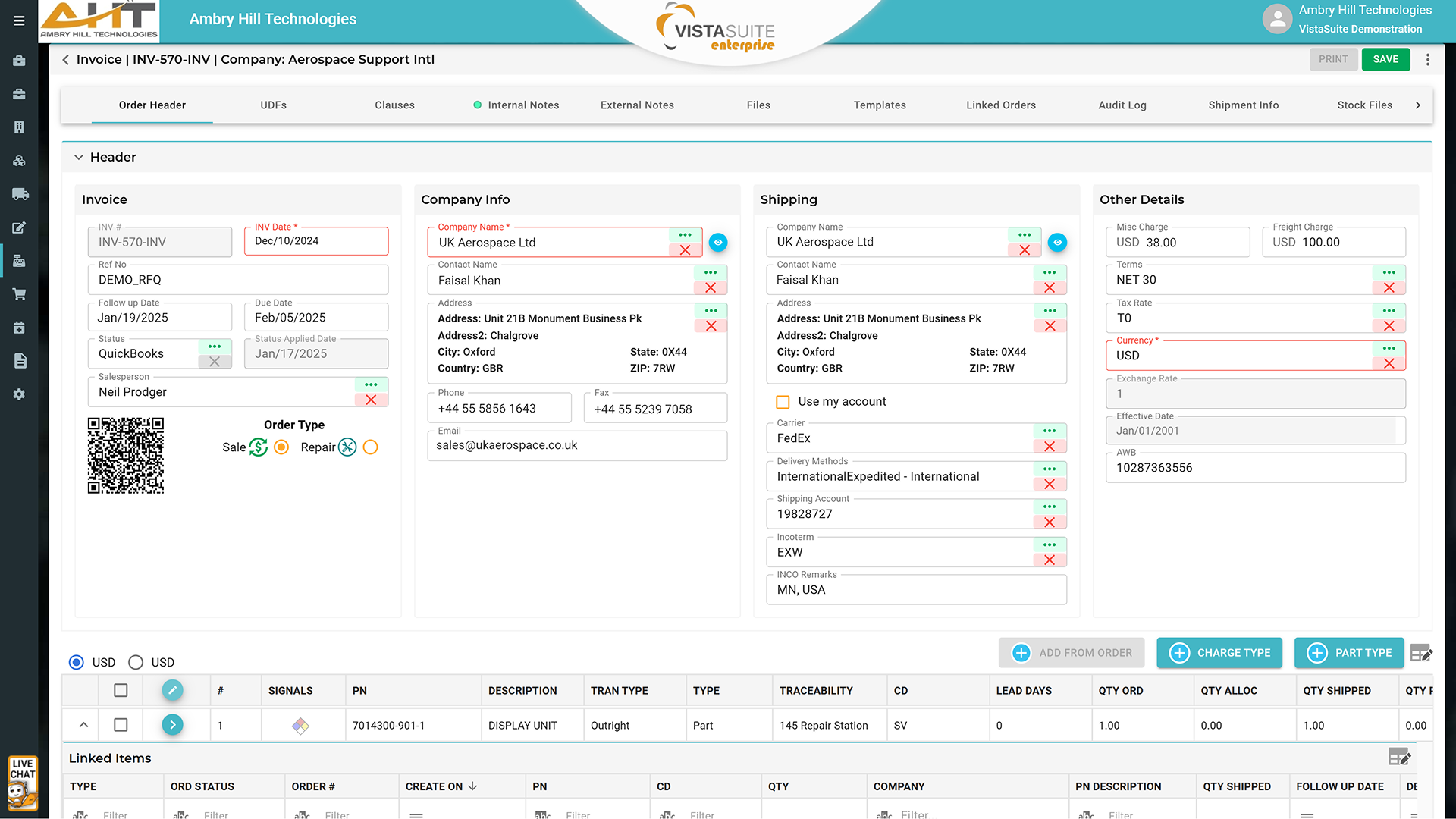The height and width of the screenshot is (819, 1456).
Task: Click the eye icon next to Company Name
Action: point(717,243)
